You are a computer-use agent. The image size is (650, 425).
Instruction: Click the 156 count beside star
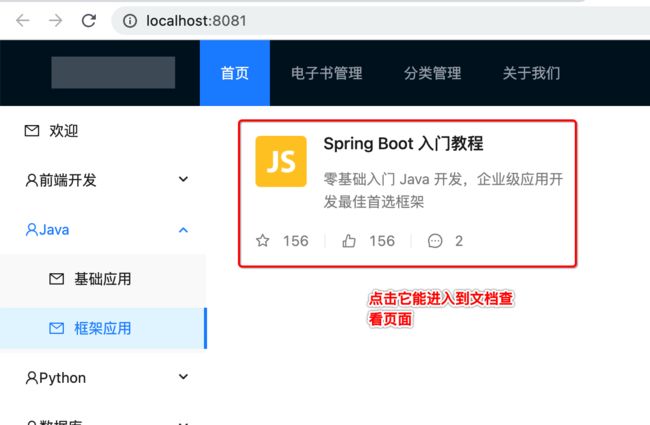(296, 241)
